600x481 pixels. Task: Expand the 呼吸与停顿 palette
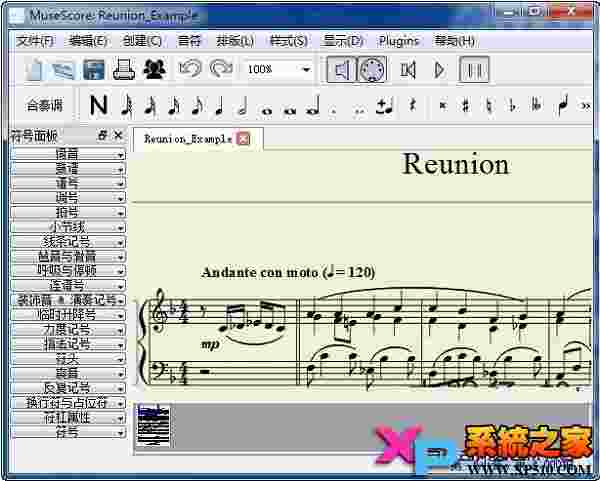(x=68, y=271)
